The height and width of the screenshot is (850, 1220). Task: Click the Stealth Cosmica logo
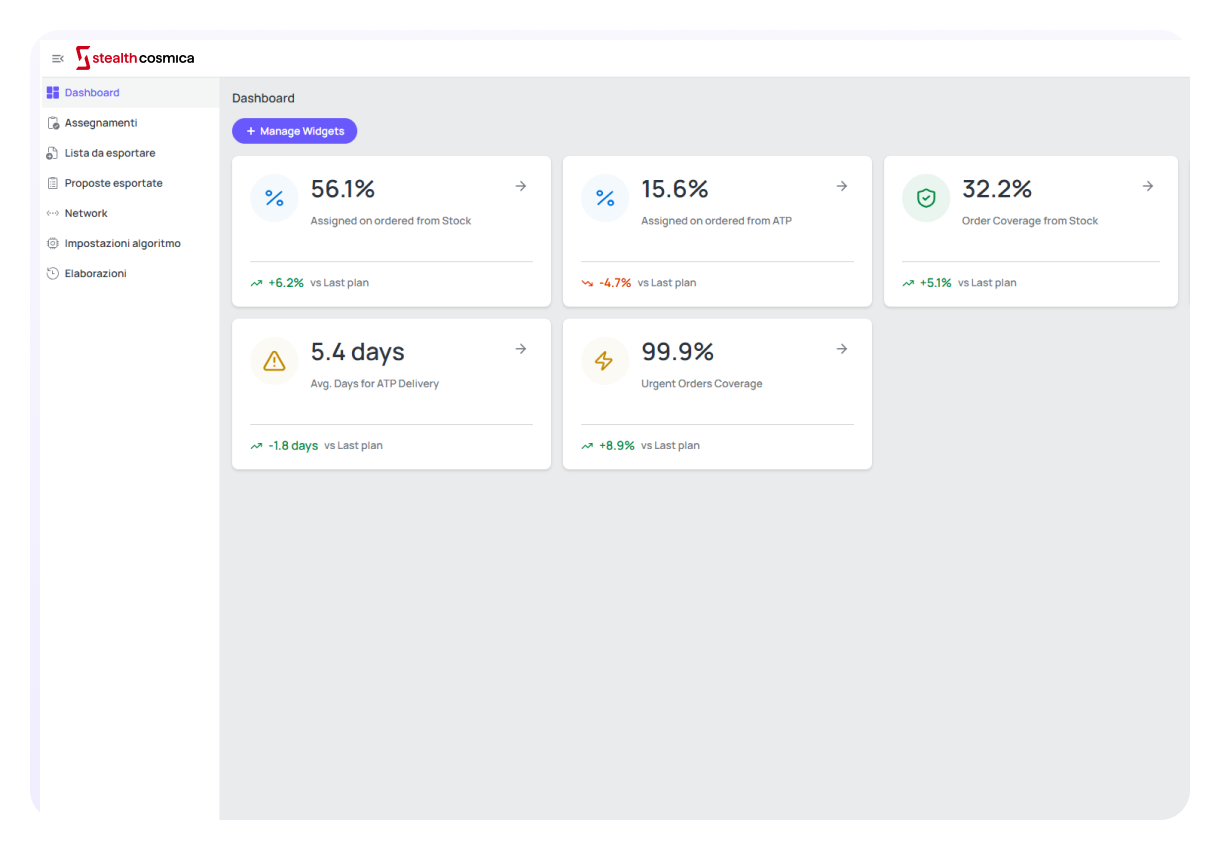tap(135, 58)
